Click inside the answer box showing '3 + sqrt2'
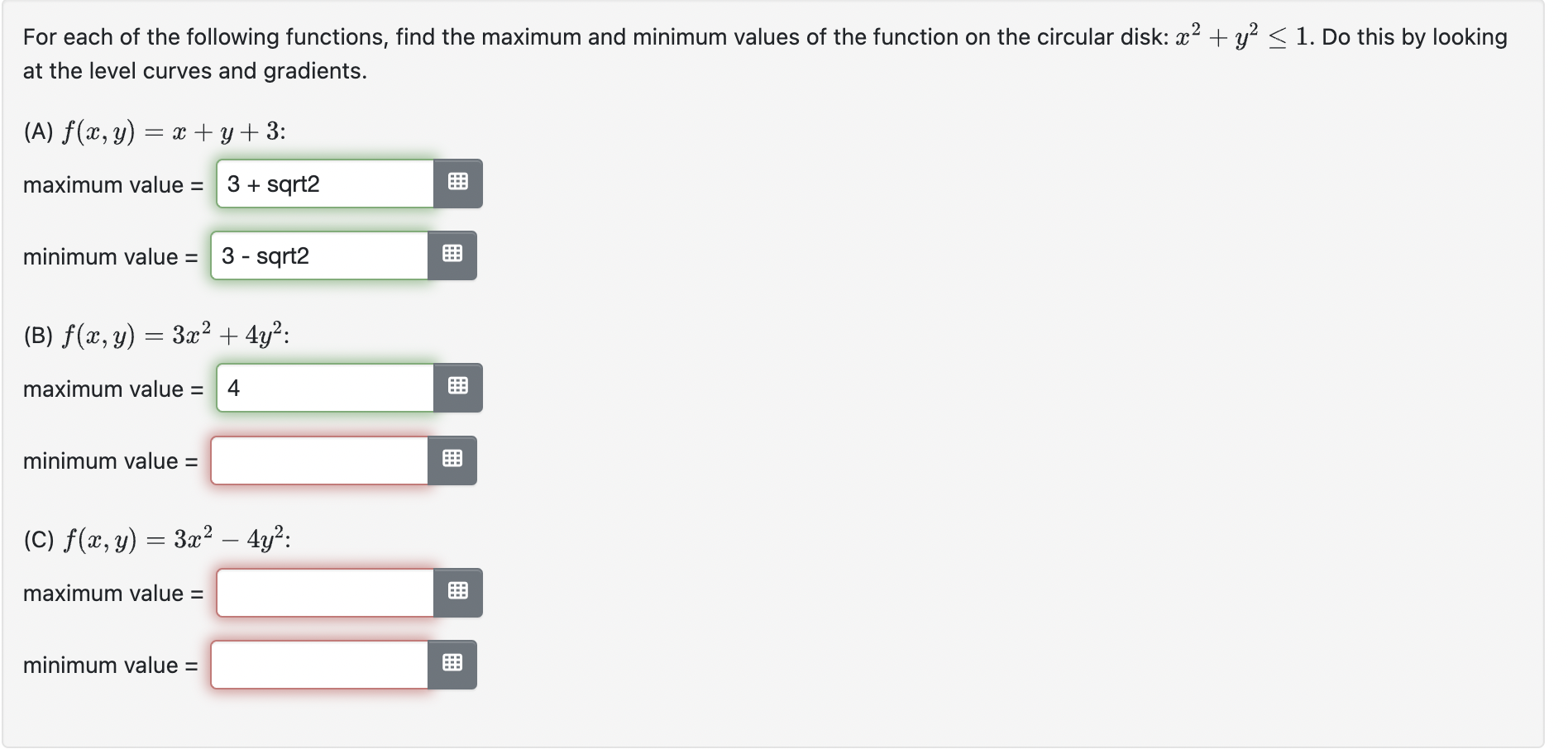 [x=323, y=183]
